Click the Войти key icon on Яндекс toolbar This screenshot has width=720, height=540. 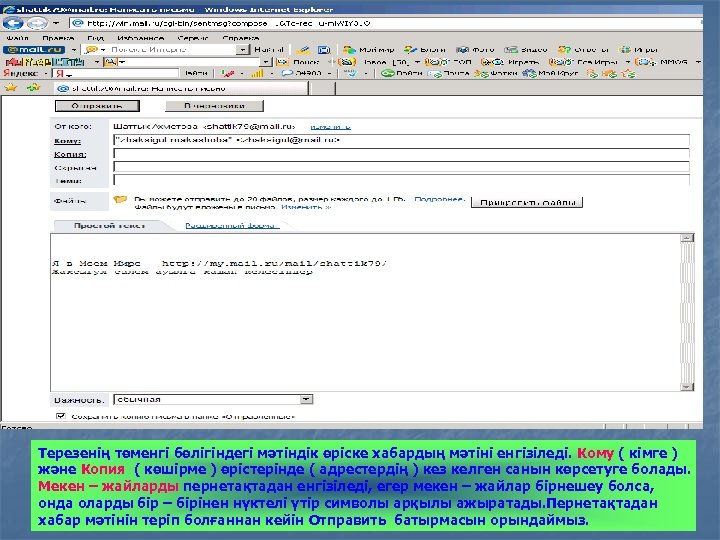tap(401, 73)
